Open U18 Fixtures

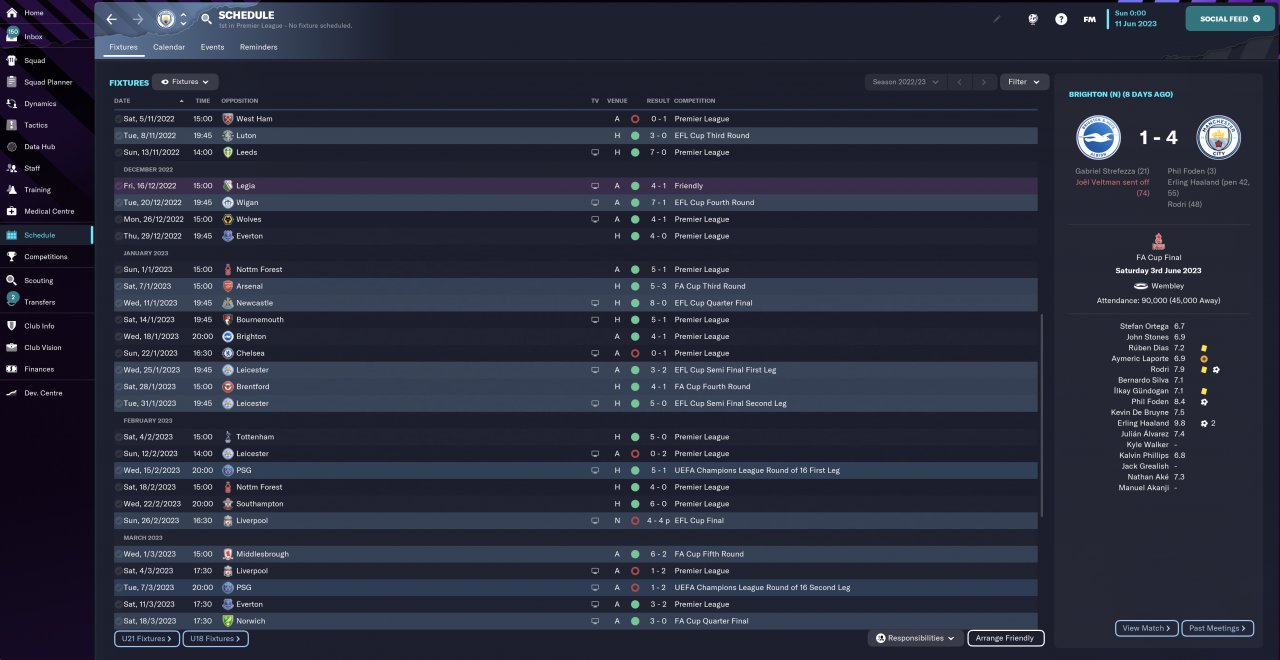click(x=215, y=638)
